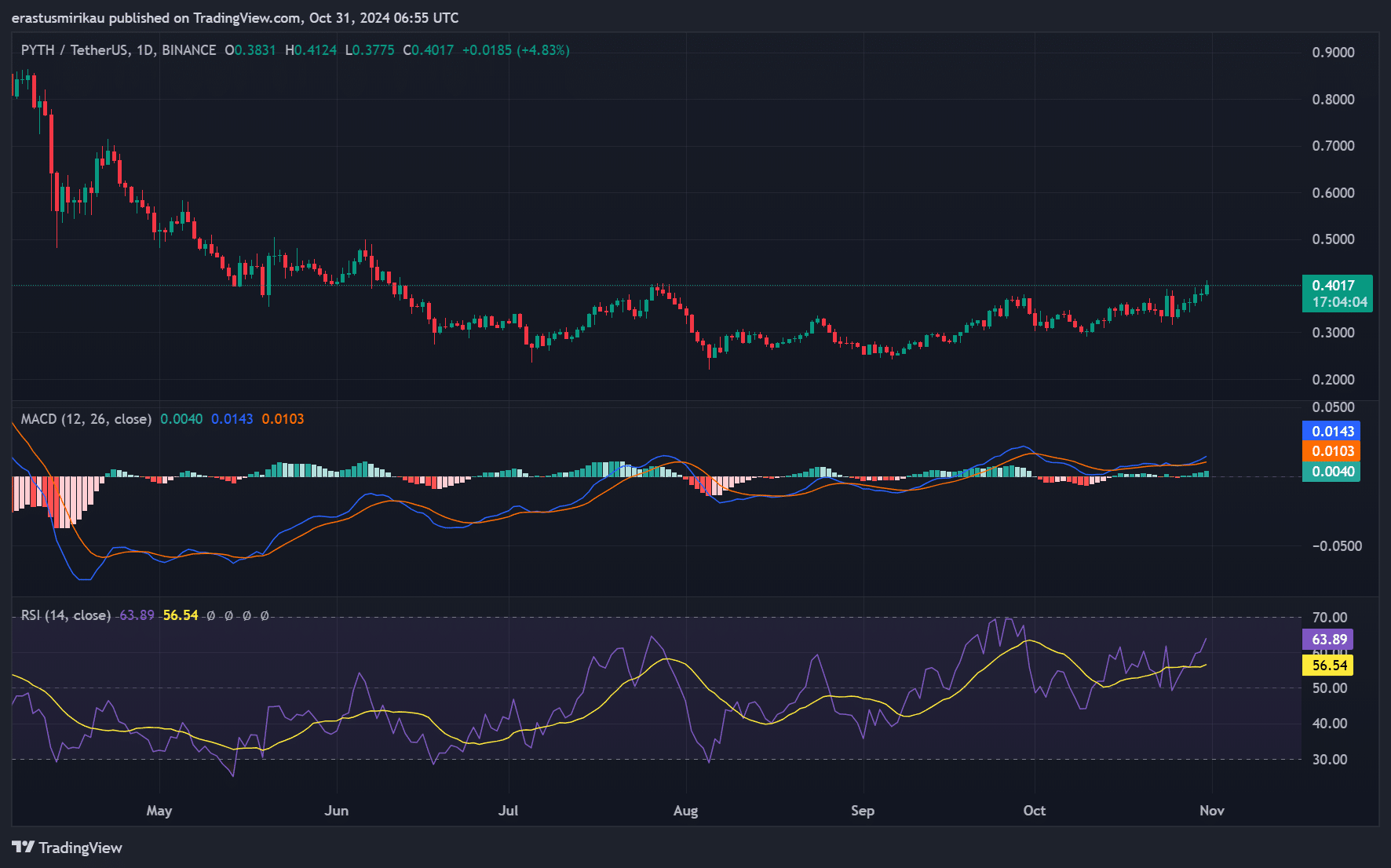Click the purple 63.89 RSI axis tag

[1328, 640]
